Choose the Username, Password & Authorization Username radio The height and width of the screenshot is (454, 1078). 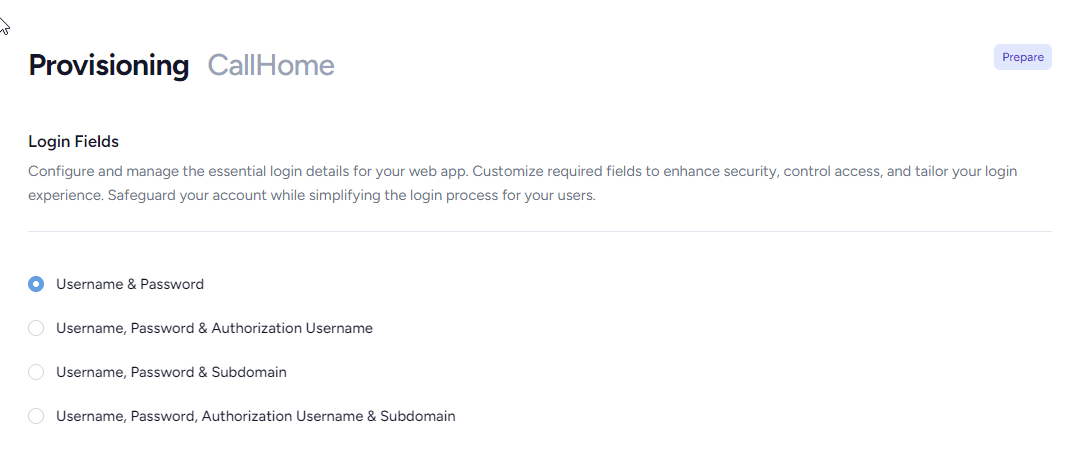coord(36,328)
